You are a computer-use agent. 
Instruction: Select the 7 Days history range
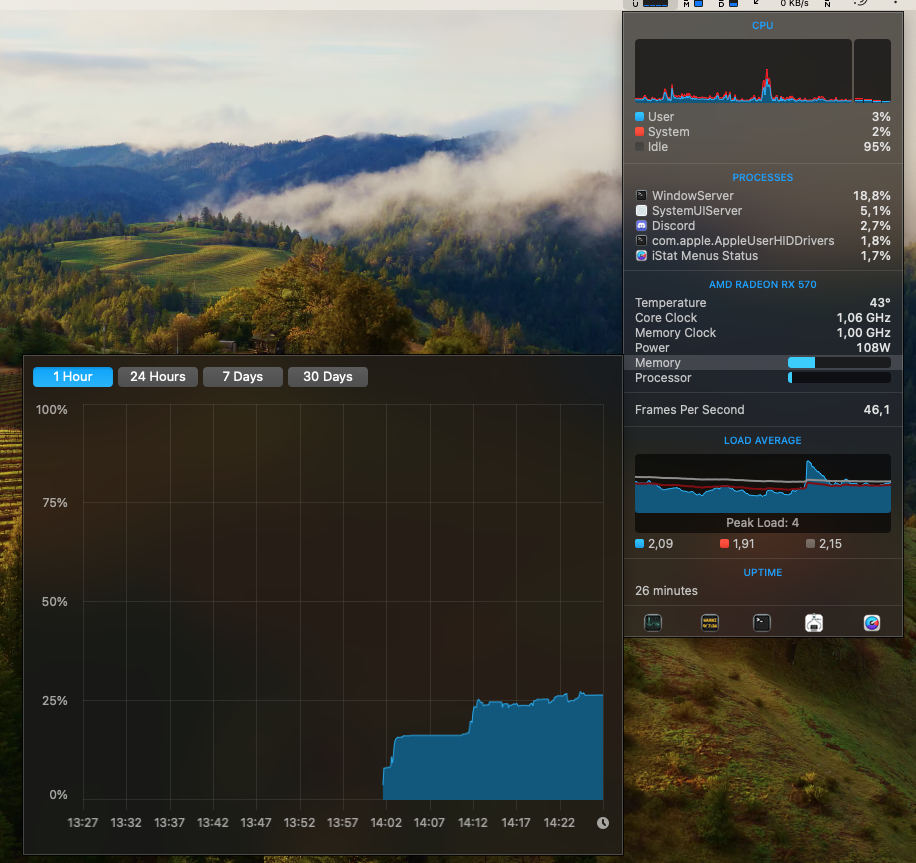242,377
